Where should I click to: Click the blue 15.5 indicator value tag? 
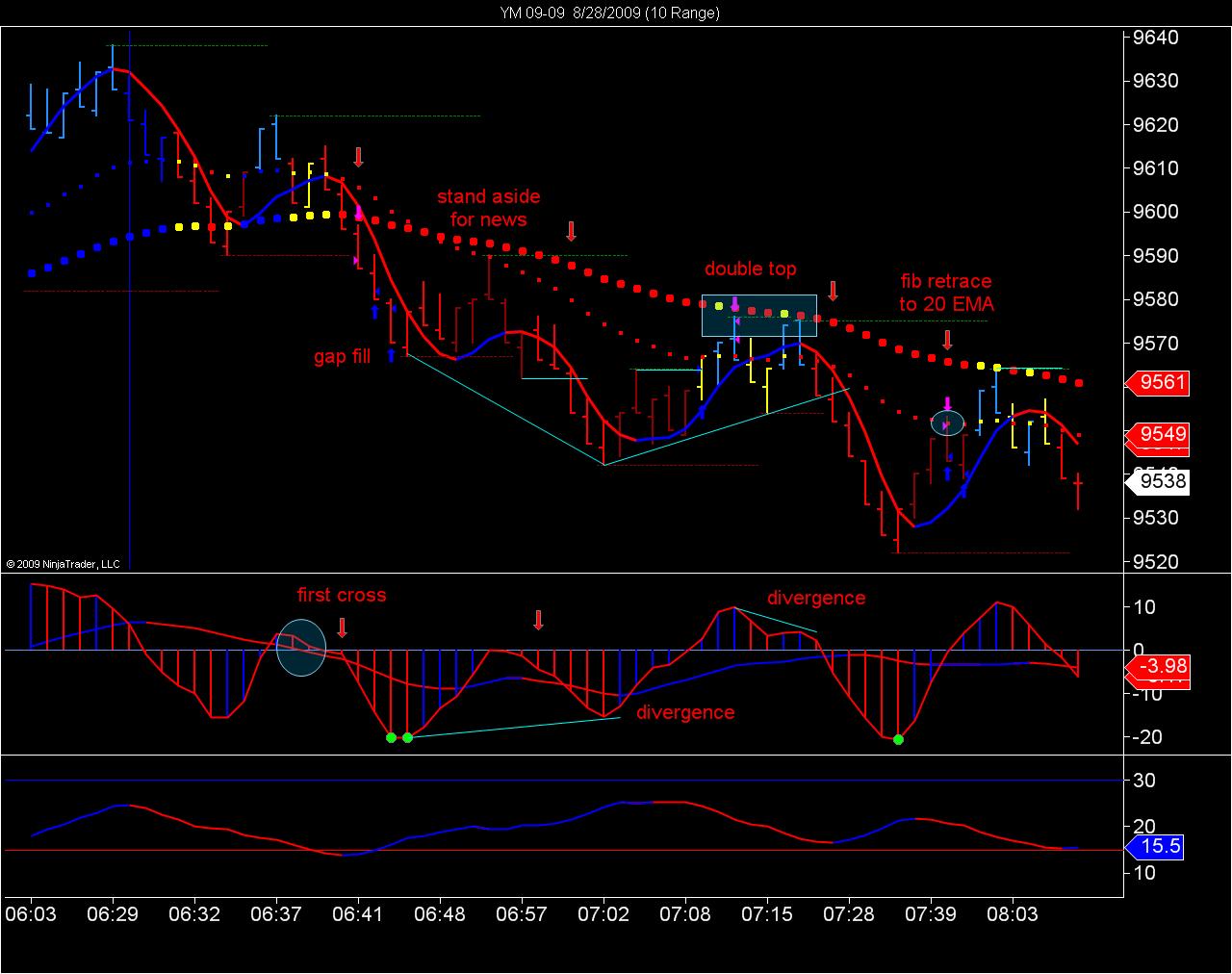coord(1154,848)
